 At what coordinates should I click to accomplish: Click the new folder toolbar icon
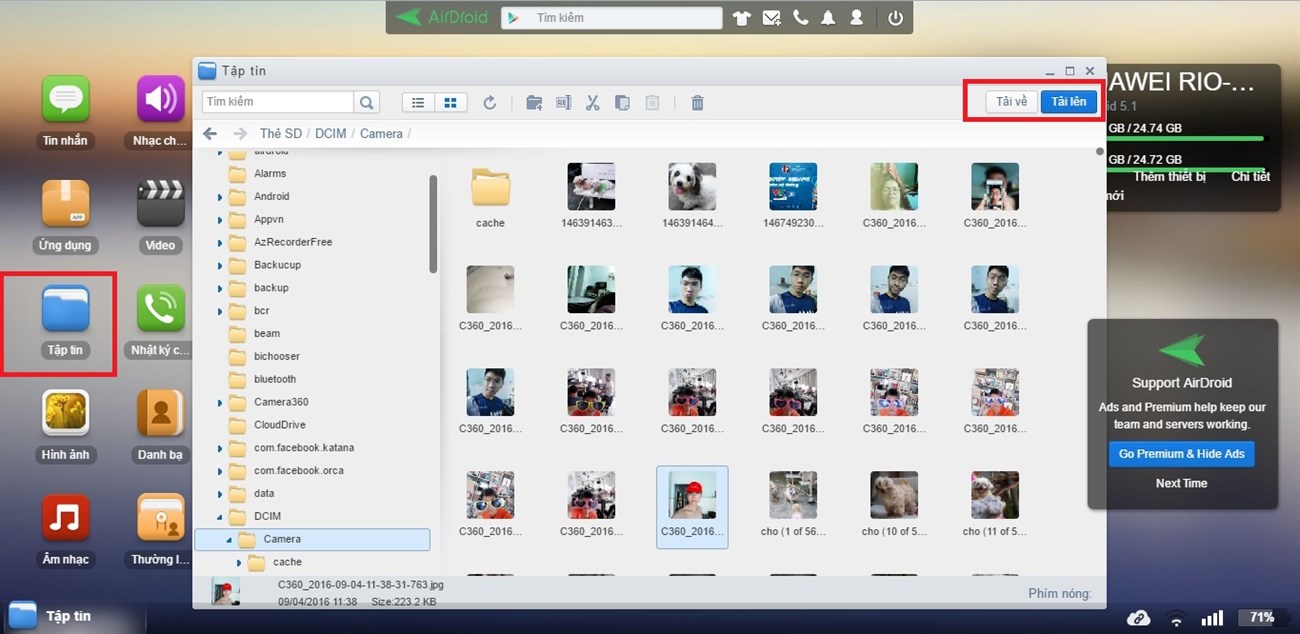click(534, 102)
